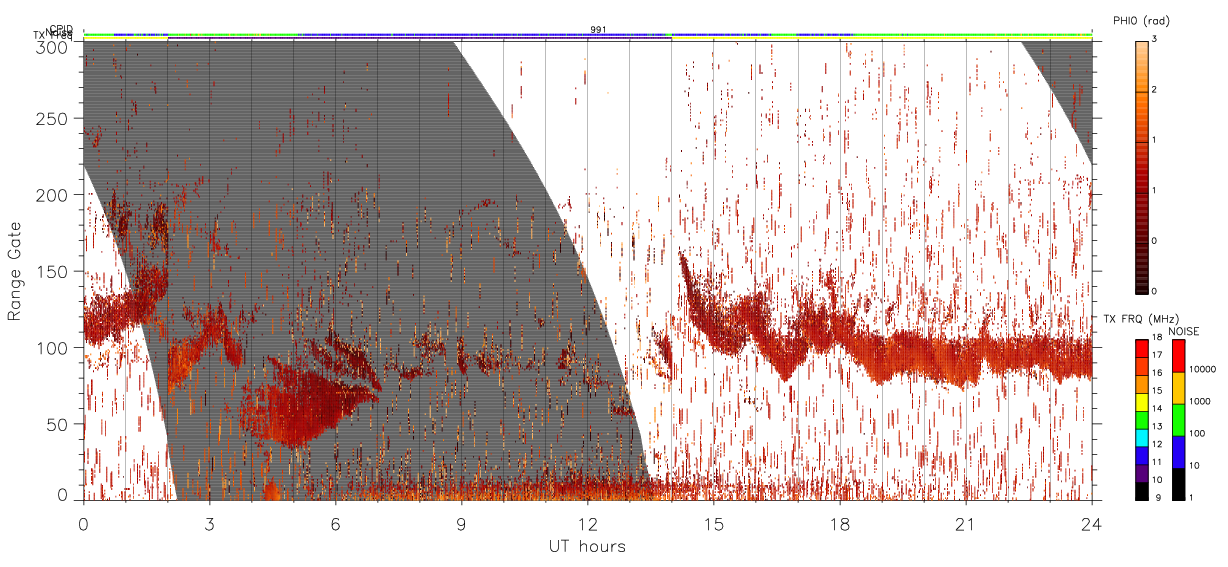Viewport: 1228px width, 567px height.
Task: Click the '13' label on TX FRQ legend
Action: point(1157,426)
